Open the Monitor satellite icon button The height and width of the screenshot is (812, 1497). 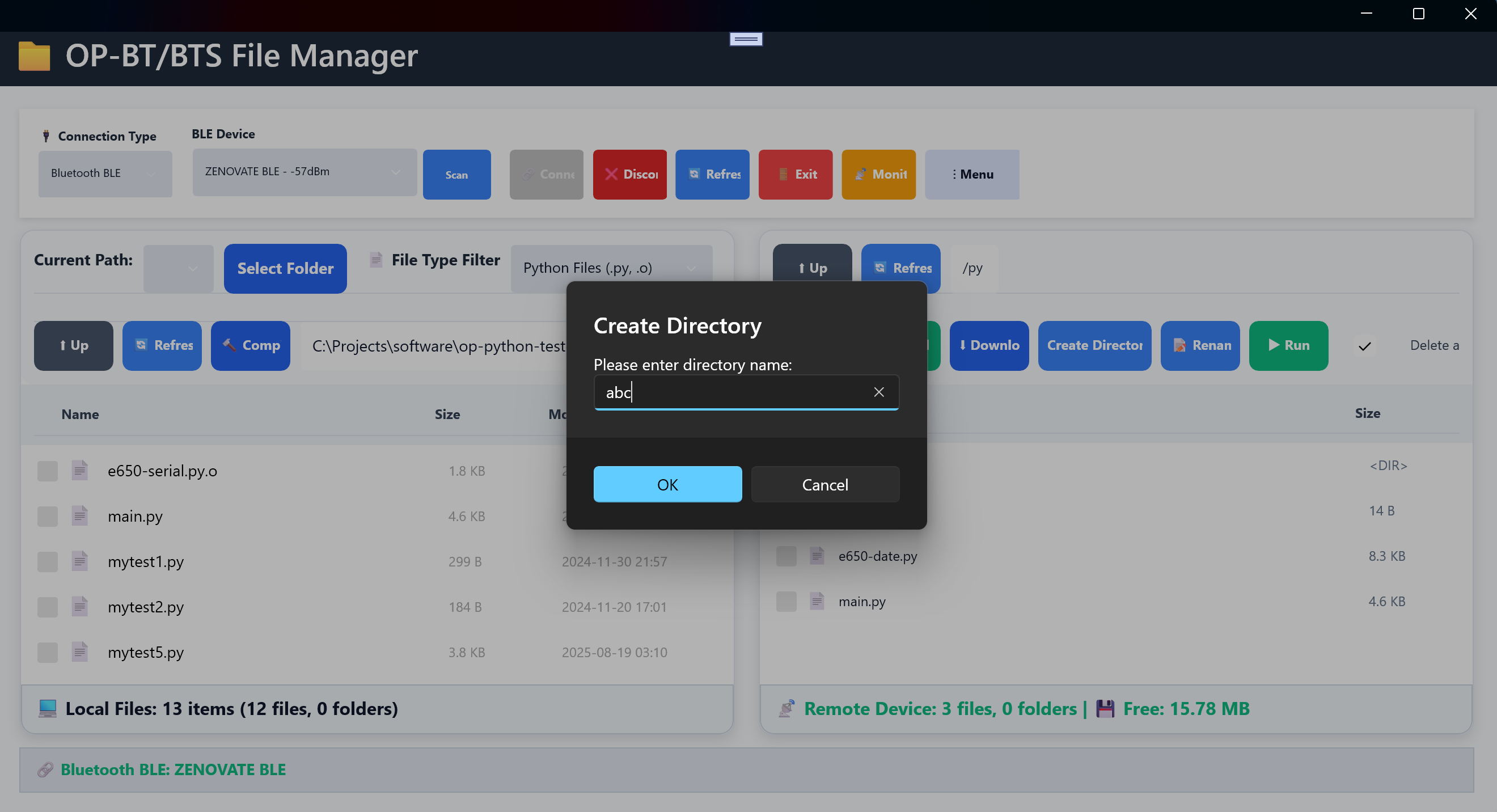861,174
